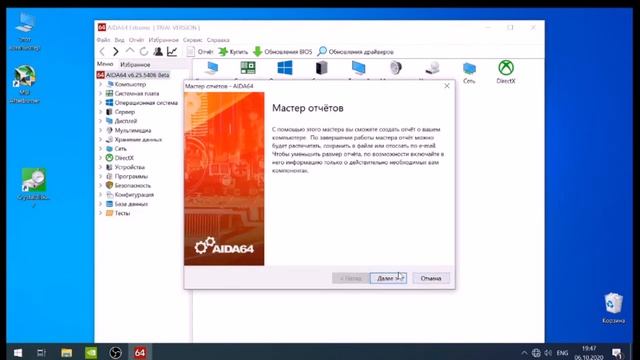Select База данных in the sidebar tree
Viewport: 640px width, 360px height.
click(x=127, y=204)
